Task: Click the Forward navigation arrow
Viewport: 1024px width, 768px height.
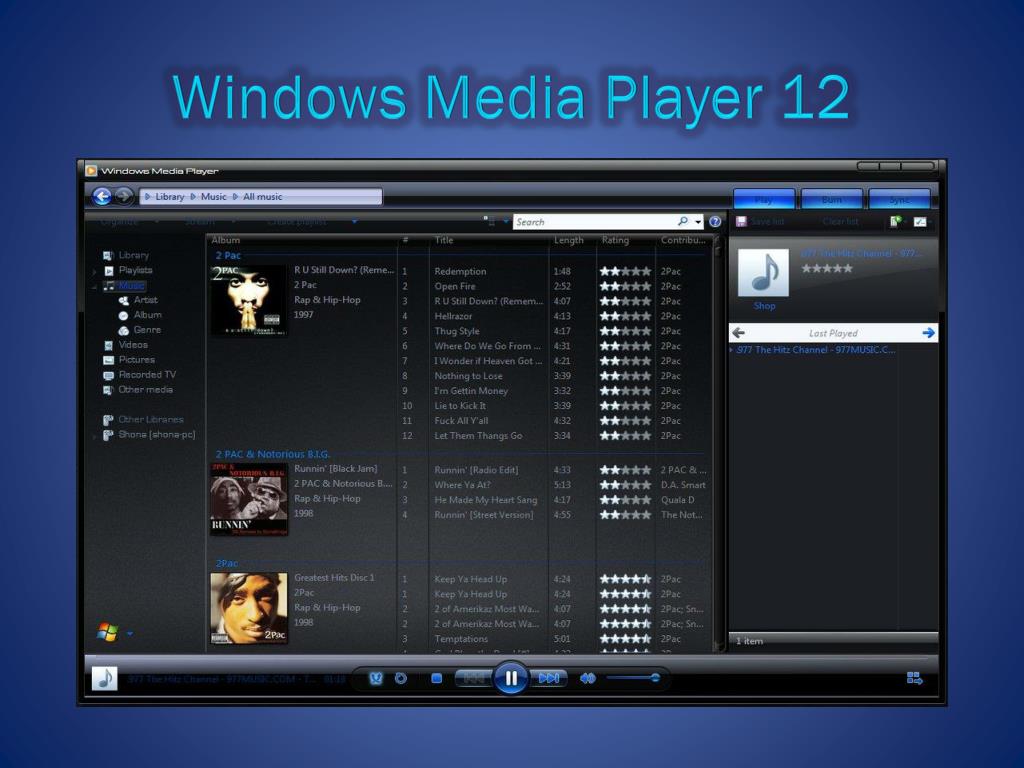Action: [x=123, y=196]
